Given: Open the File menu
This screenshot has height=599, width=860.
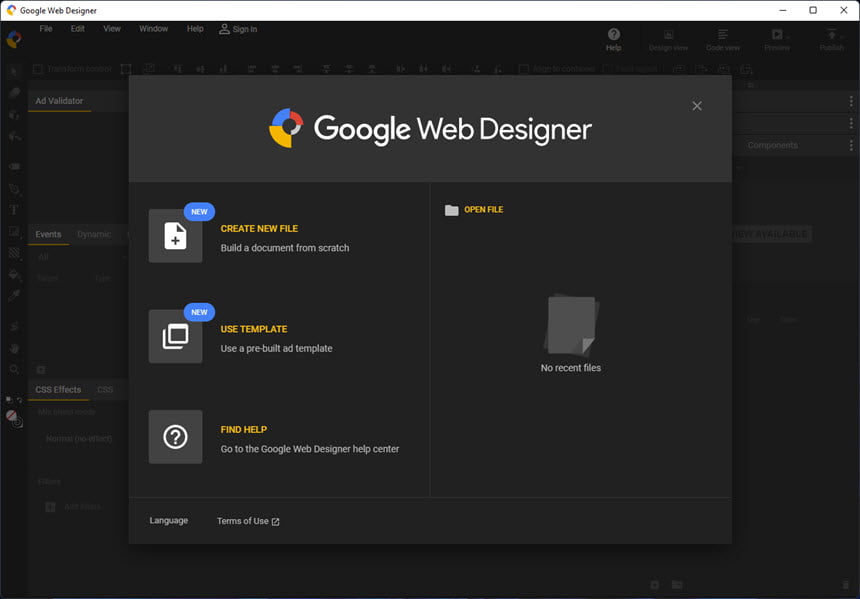Looking at the screenshot, I should point(46,29).
